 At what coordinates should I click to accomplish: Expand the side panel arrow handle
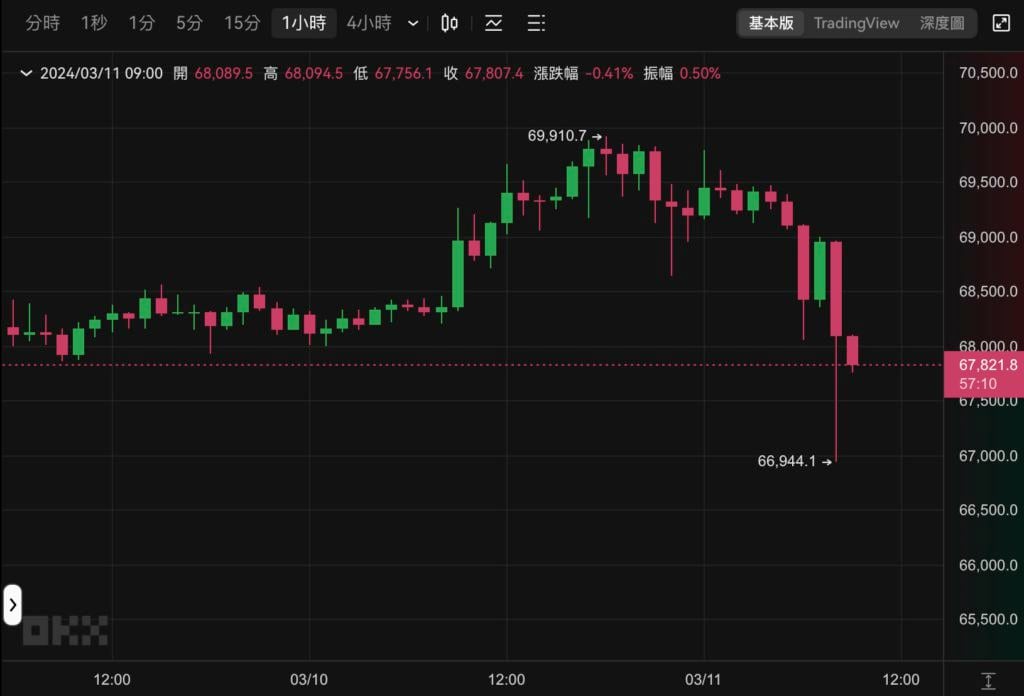(x=12, y=604)
